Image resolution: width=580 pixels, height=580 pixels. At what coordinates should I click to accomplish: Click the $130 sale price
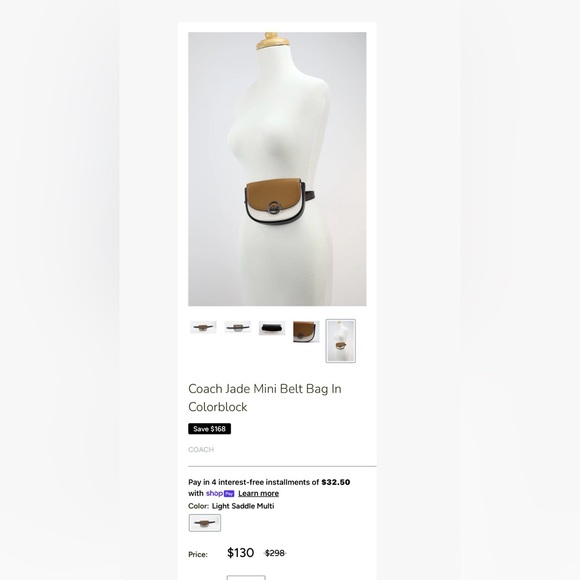coord(240,553)
